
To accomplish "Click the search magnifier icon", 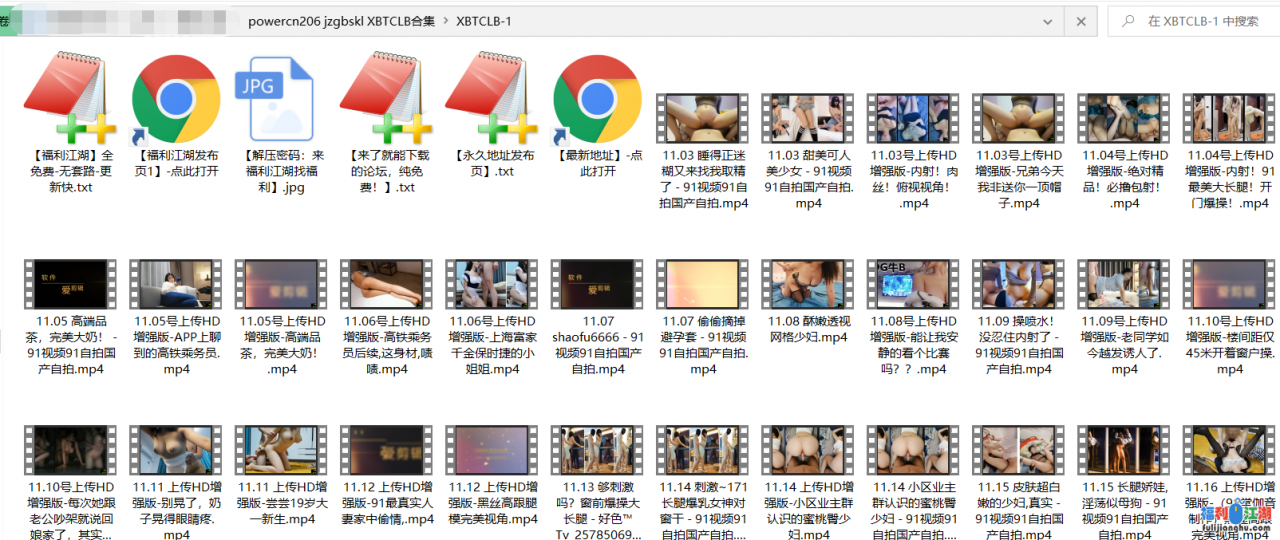I will [x=1128, y=21].
